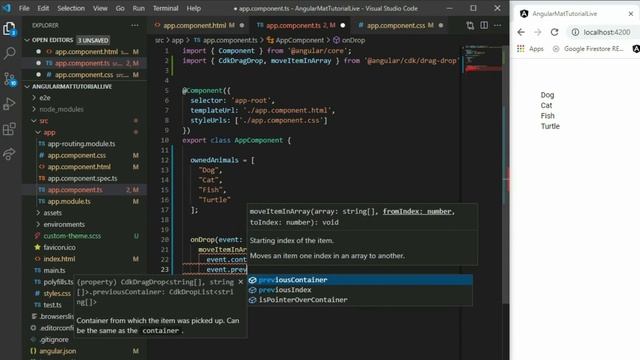Choose previousIndex autocomplete suggestion
This screenshot has width=640, height=360.
pyautogui.click(x=360, y=290)
